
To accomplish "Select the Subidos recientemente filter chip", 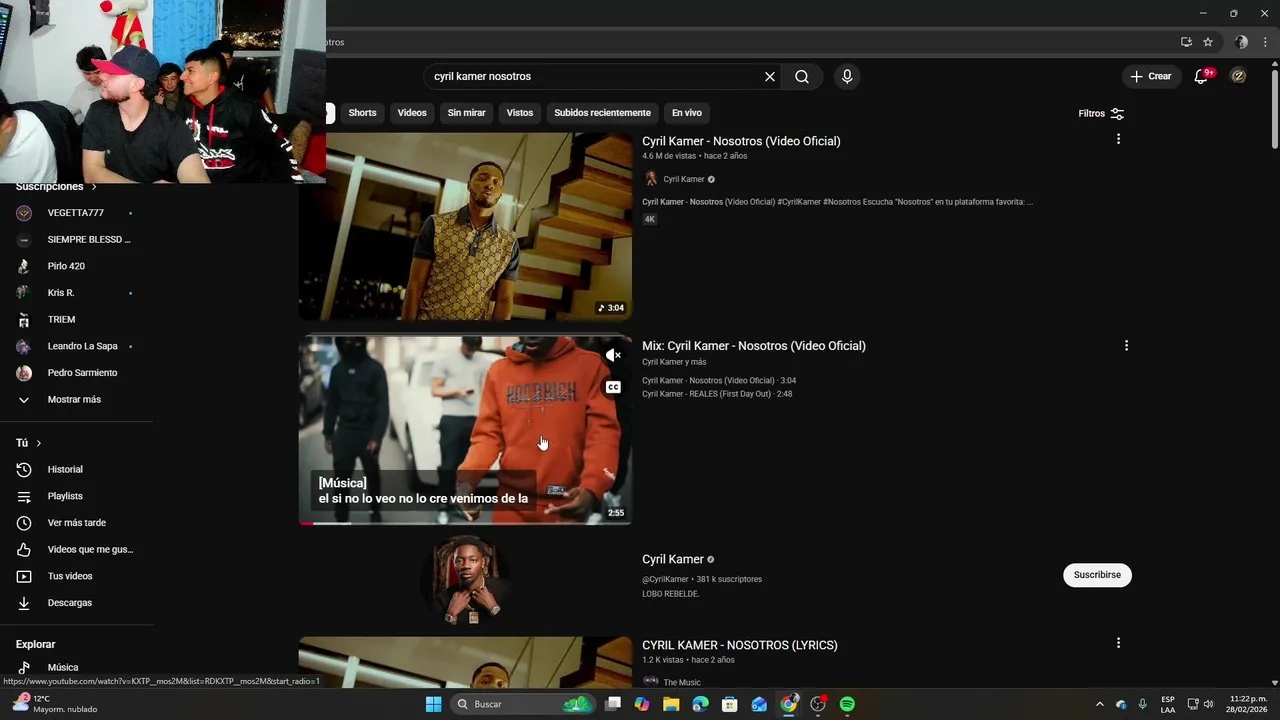I will coord(602,113).
